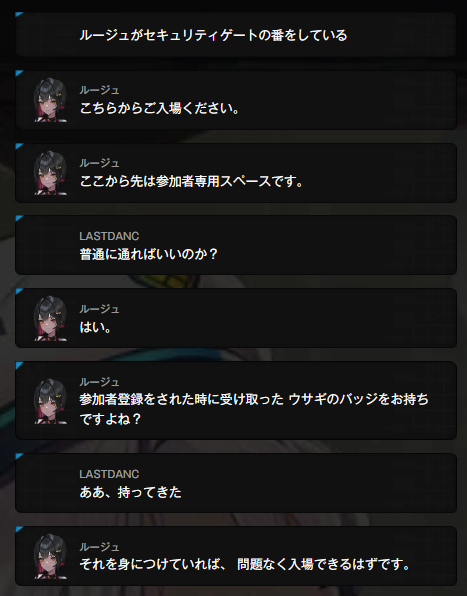Viewport: 467px width, 596px height.
Task: Click blue corner marker on 普通に通ればいいのか box
Action: pyautogui.click(x=19, y=218)
